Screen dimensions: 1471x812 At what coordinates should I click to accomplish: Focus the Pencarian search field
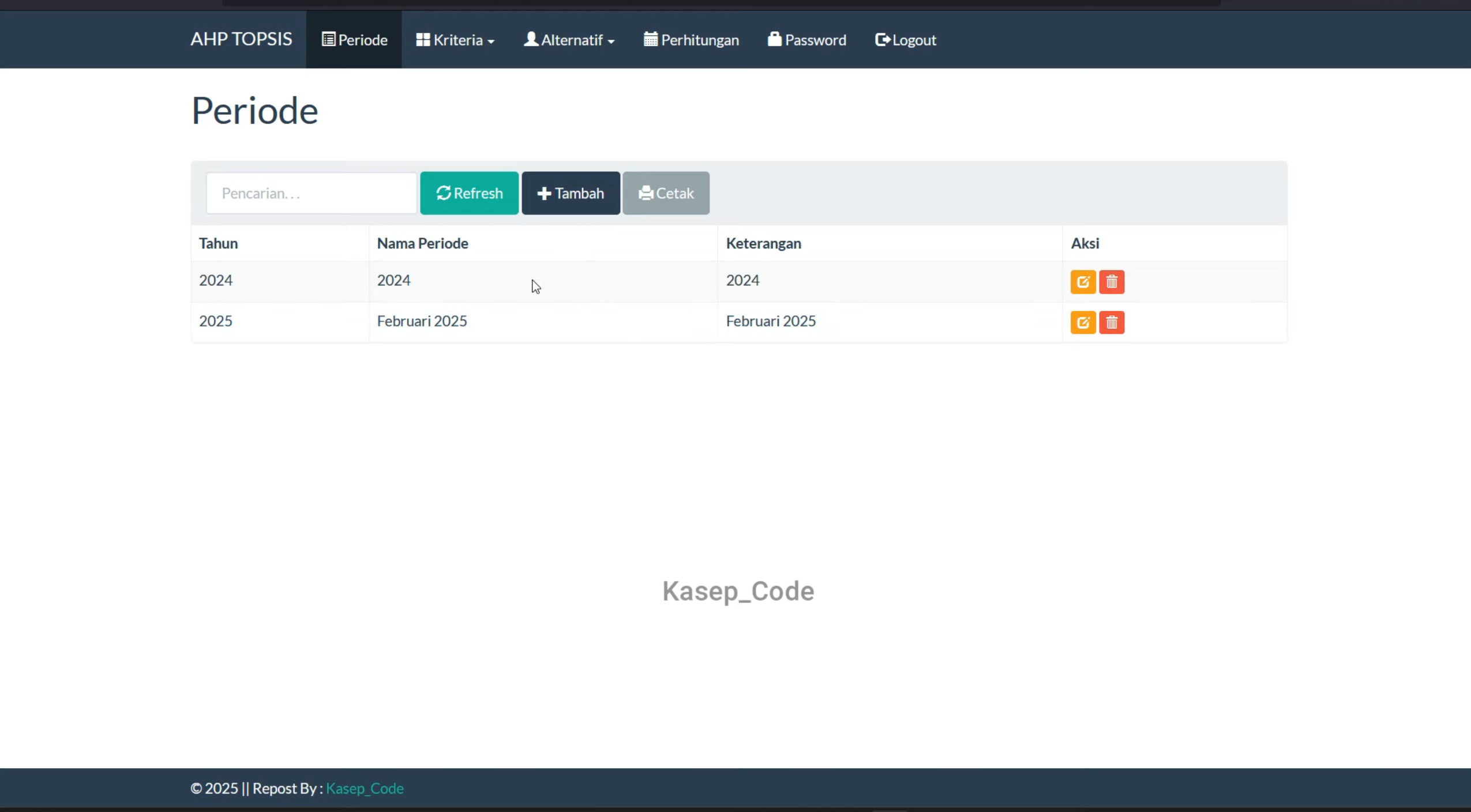[x=312, y=193]
